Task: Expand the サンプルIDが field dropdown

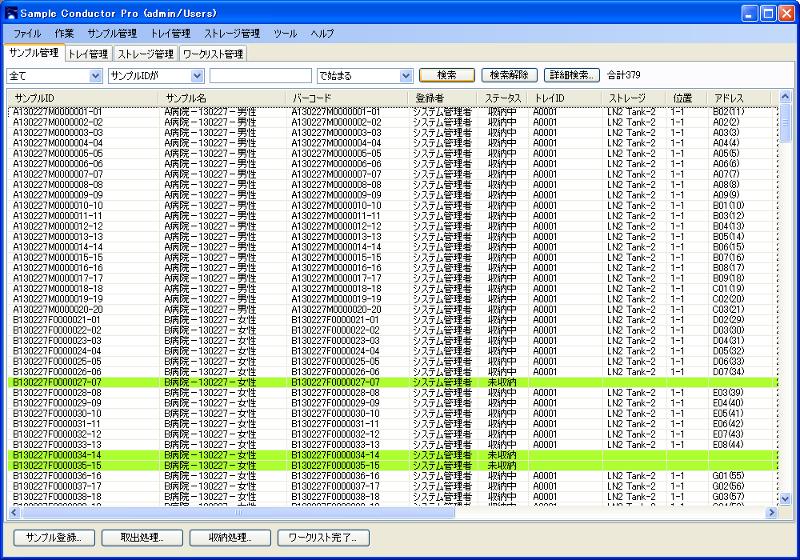Action: coord(196,75)
